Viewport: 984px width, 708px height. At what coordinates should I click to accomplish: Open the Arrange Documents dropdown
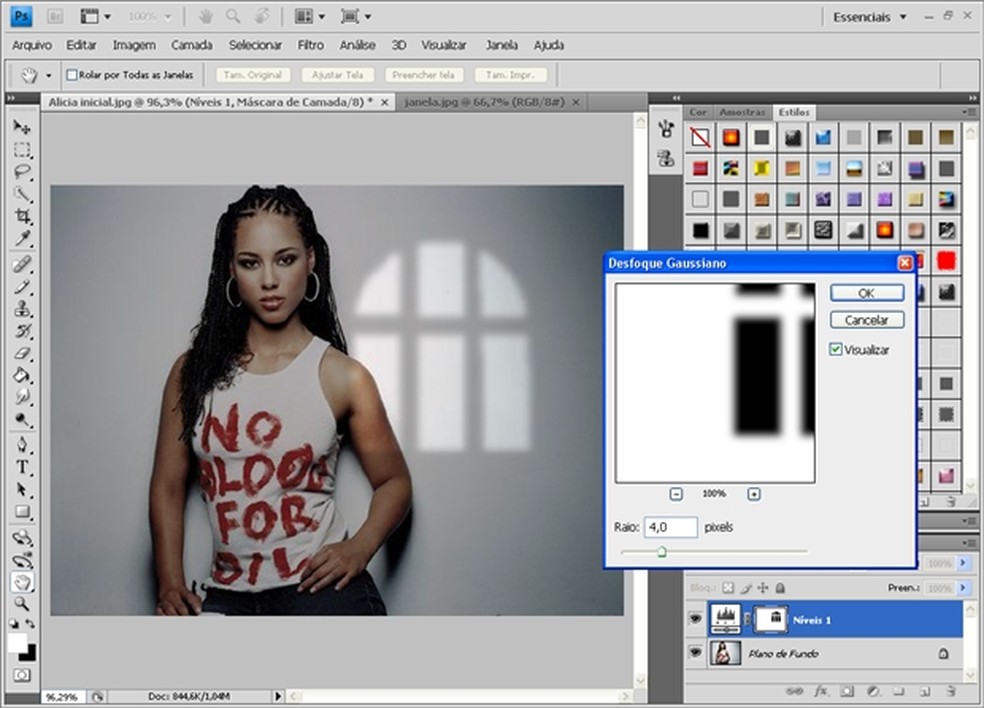tap(310, 16)
